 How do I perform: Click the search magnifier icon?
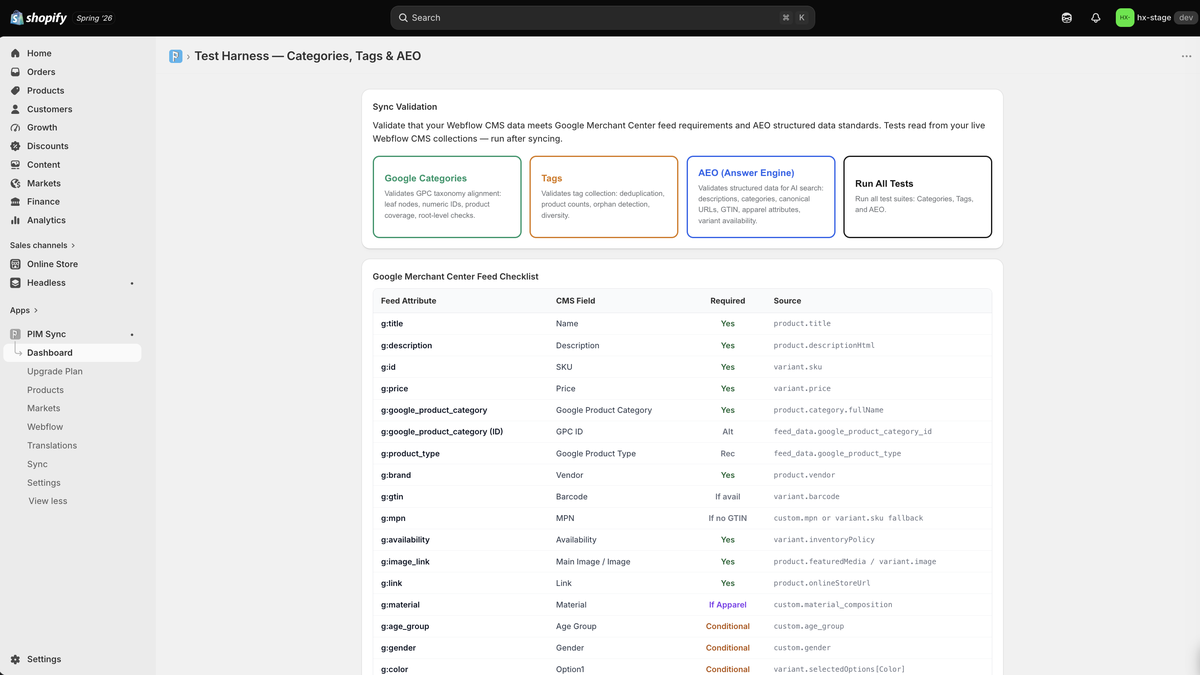click(403, 18)
